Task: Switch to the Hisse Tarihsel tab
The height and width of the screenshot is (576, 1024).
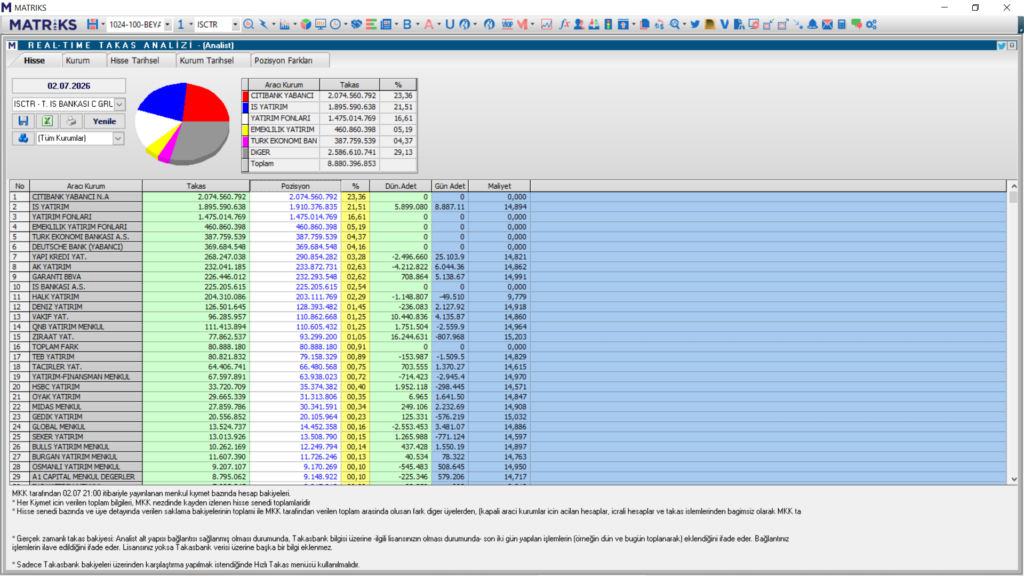Action: click(135, 60)
